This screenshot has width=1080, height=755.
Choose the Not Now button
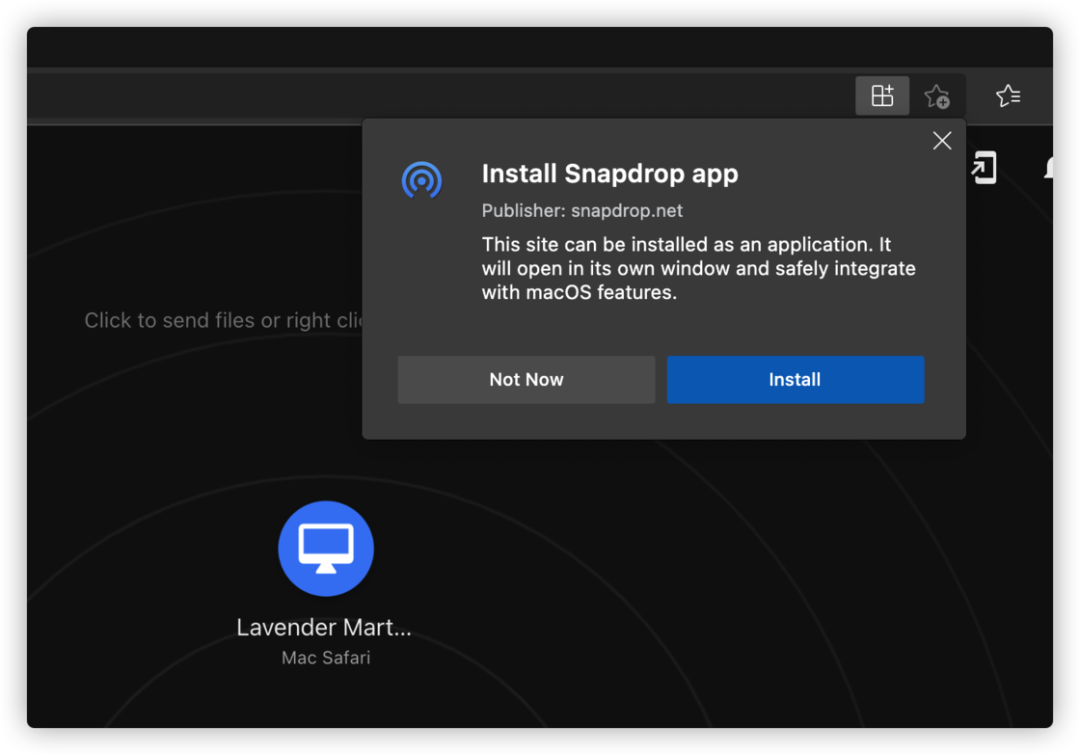click(526, 380)
